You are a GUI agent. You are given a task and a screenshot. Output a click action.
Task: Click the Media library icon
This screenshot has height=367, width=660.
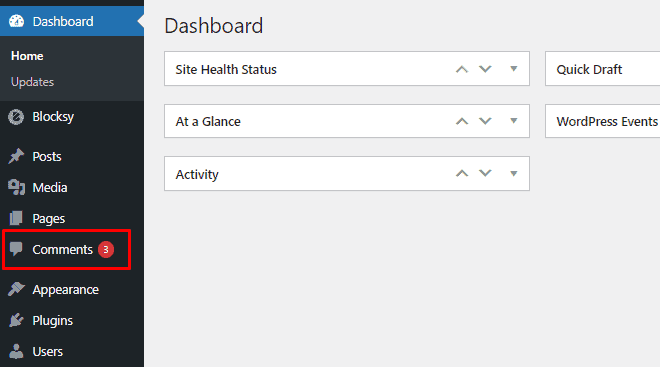16,187
